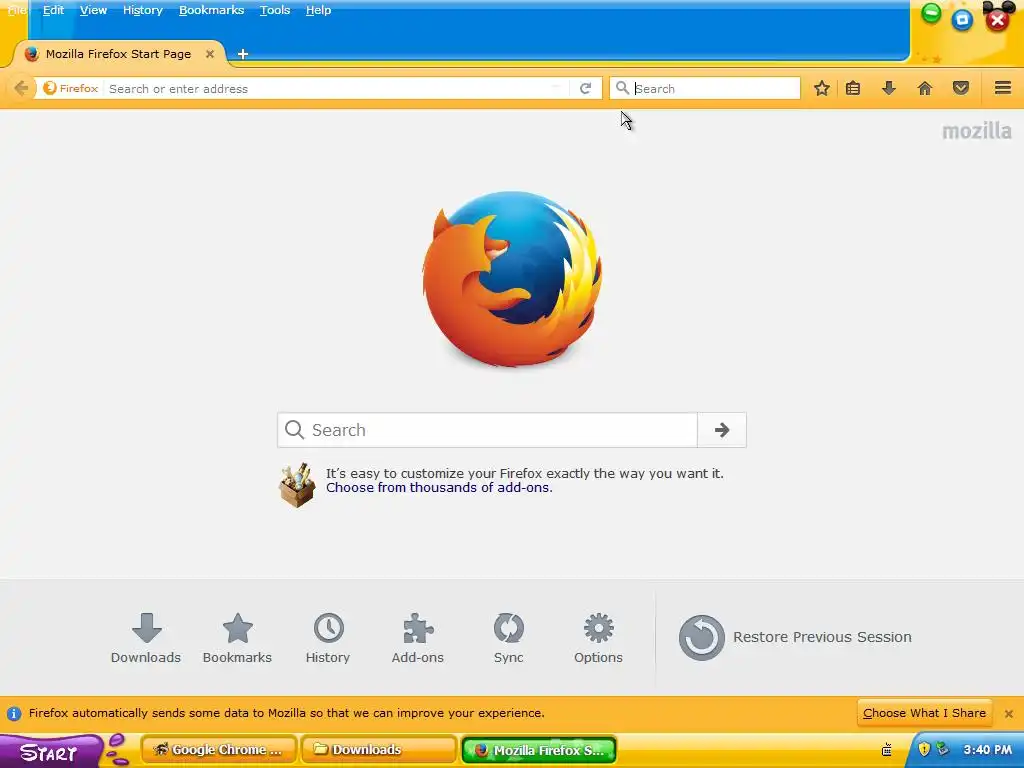
Task: Open Sync shortcut on start page
Action: pyautogui.click(x=509, y=639)
